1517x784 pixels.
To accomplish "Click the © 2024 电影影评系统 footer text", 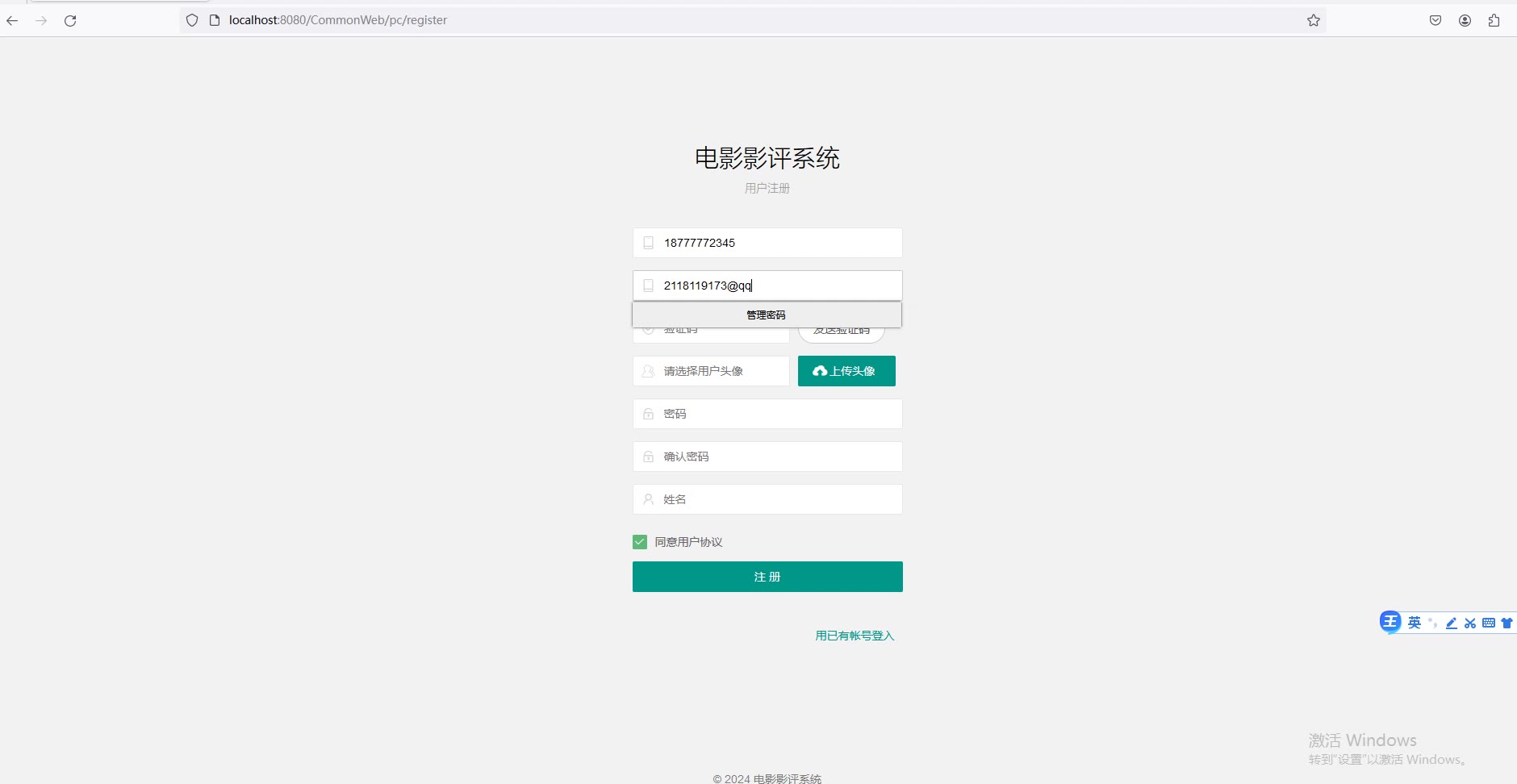I will coord(767,778).
